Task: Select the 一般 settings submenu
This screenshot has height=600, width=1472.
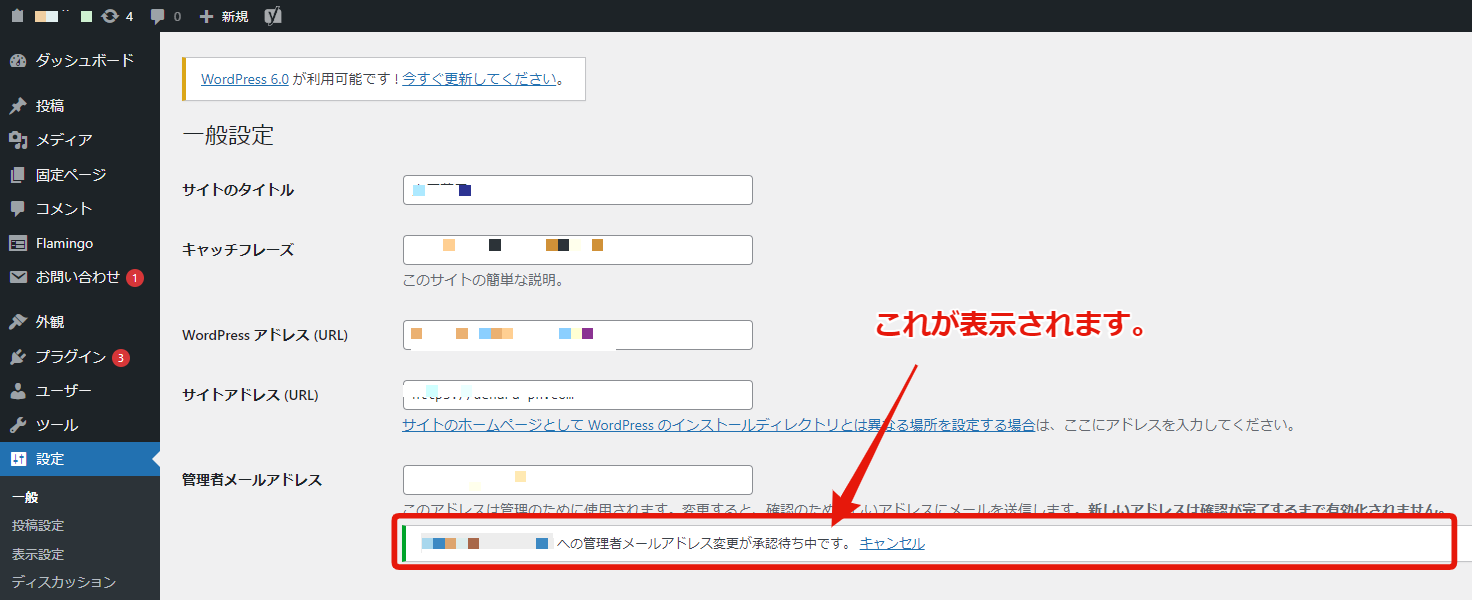Action: click(x=25, y=497)
